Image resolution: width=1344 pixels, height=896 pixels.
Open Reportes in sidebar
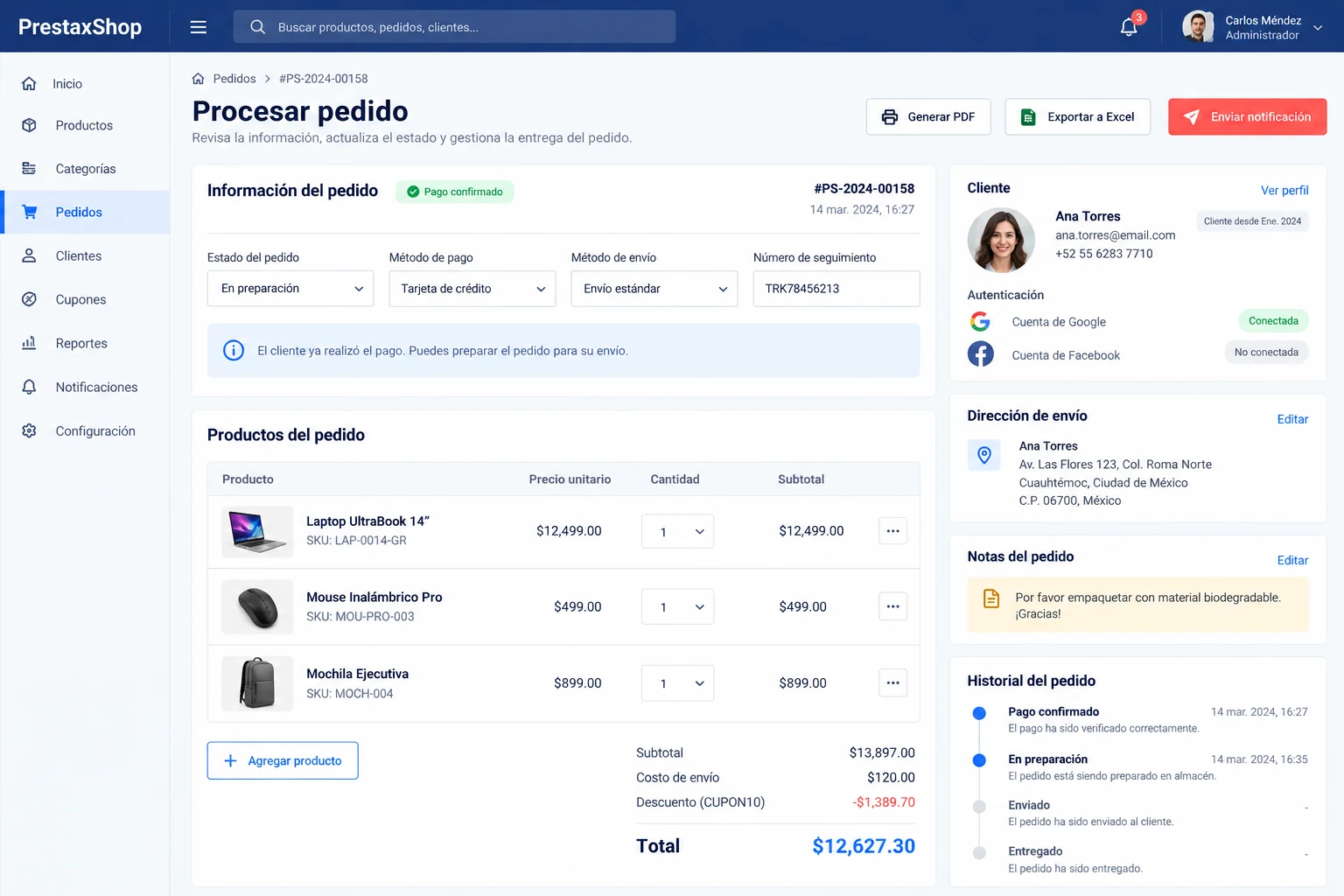coord(85,343)
